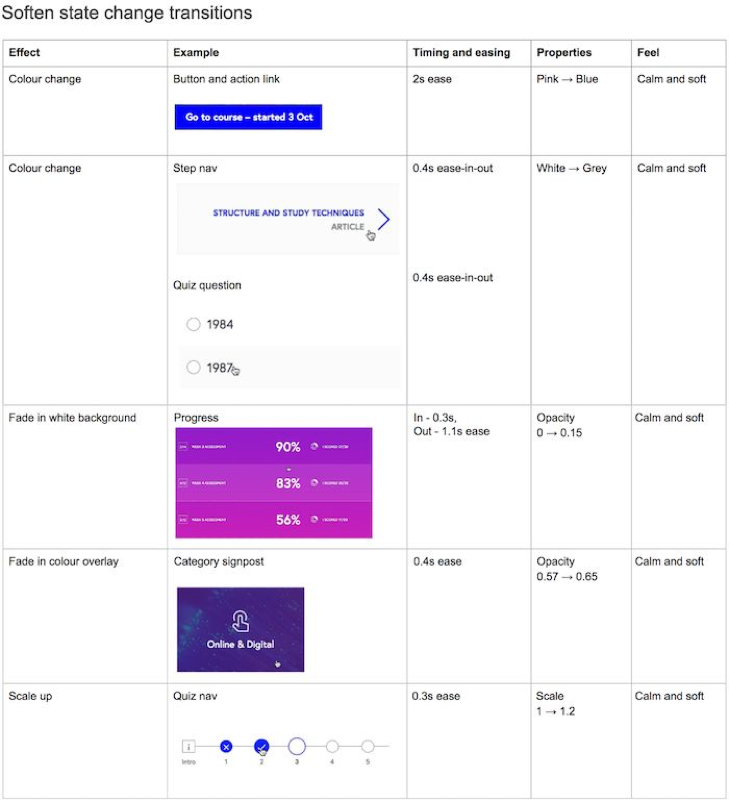Click the Timing and easing column header
The image size is (729, 802).
tap(461, 52)
